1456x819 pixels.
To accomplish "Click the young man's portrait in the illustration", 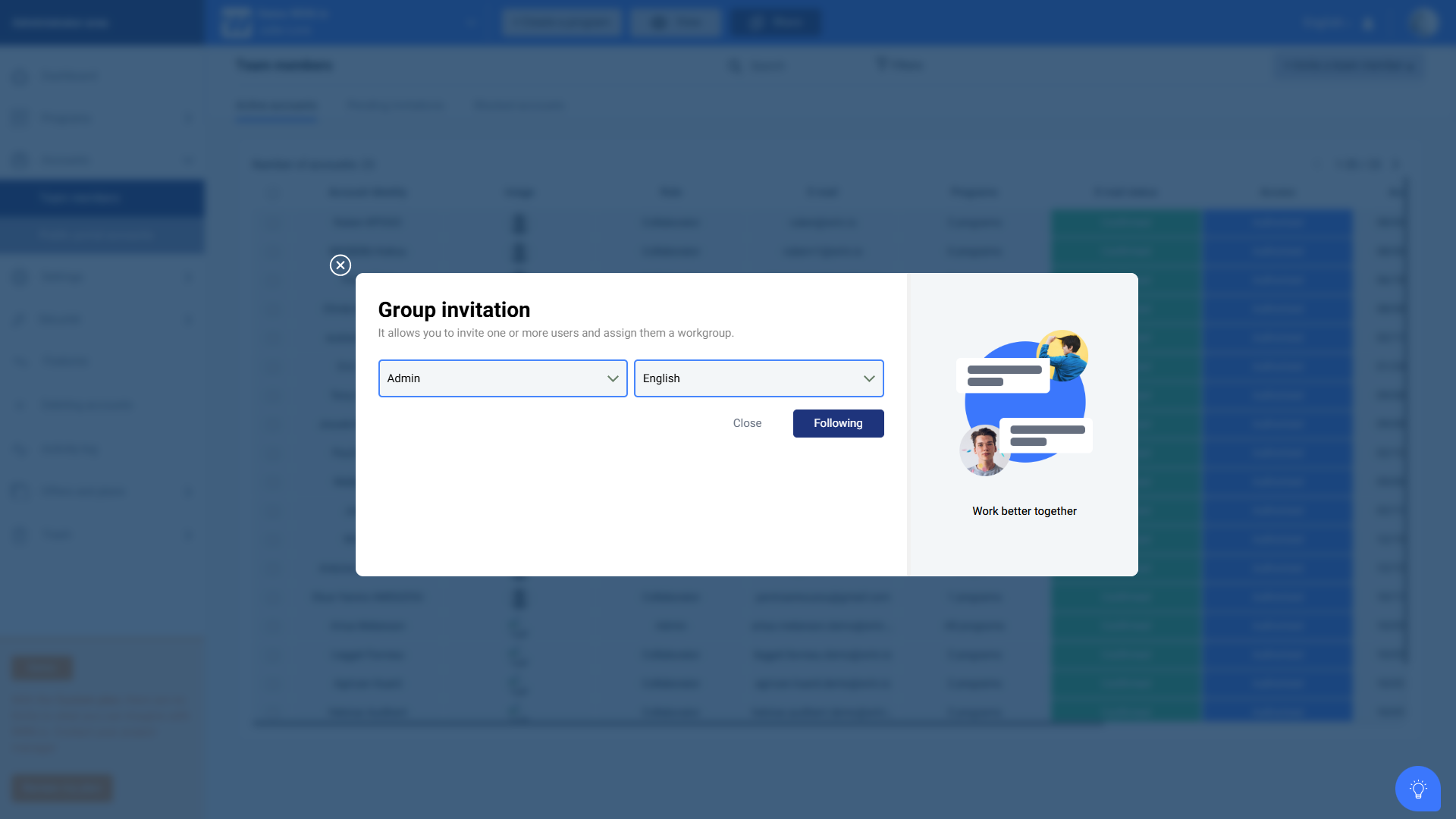I will click(984, 450).
